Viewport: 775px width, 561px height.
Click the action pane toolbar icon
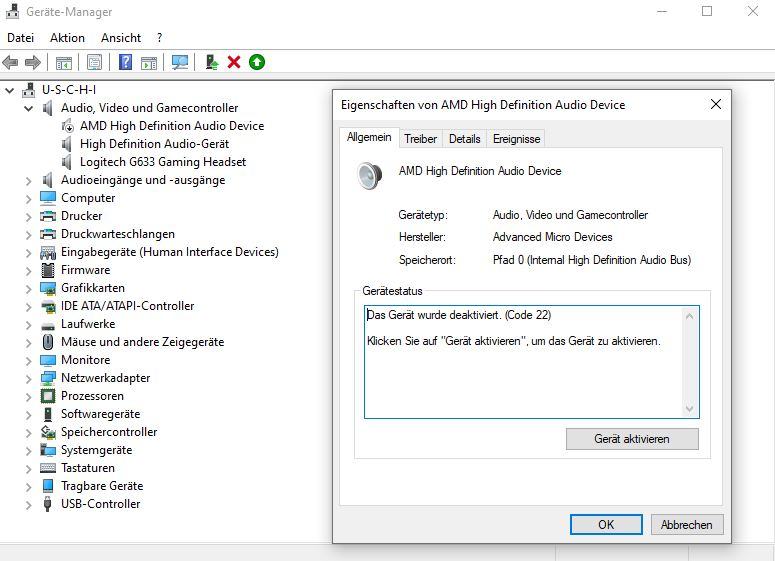click(149, 62)
